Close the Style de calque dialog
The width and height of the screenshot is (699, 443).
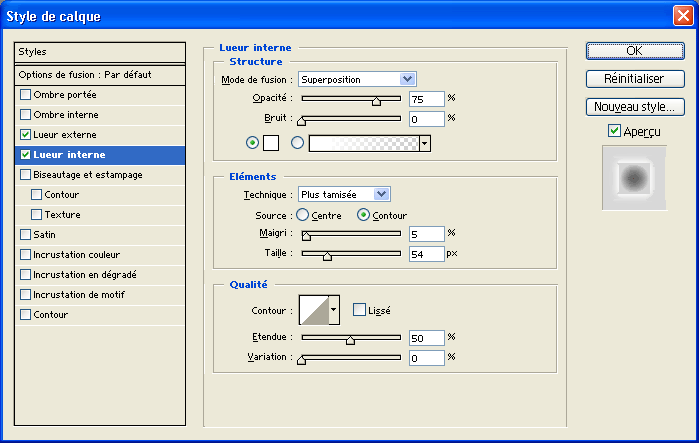pos(683,16)
